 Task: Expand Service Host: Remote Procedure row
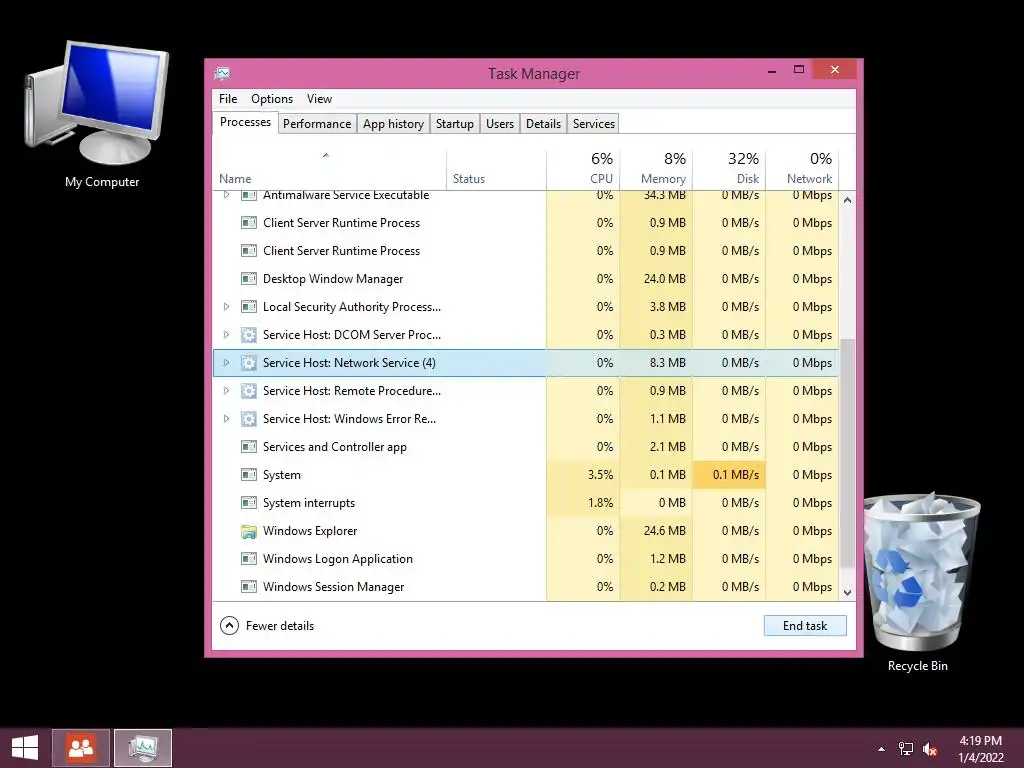(226, 391)
